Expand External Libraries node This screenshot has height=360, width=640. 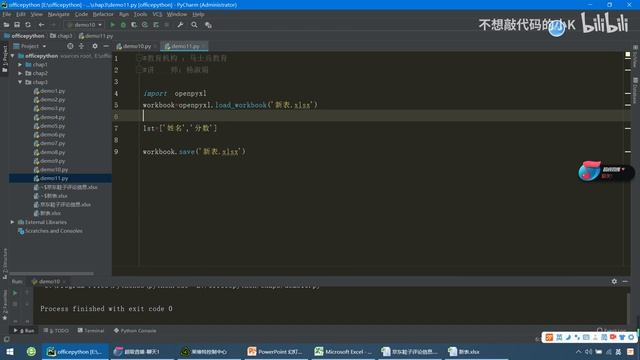(x=13, y=222)
